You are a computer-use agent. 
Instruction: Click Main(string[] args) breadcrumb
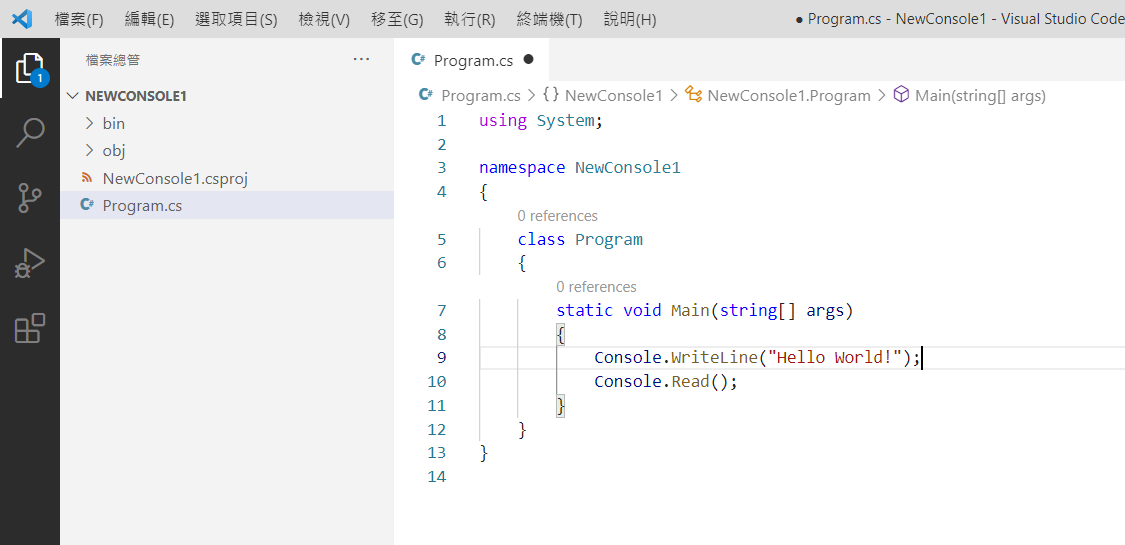tap(980, 95)
